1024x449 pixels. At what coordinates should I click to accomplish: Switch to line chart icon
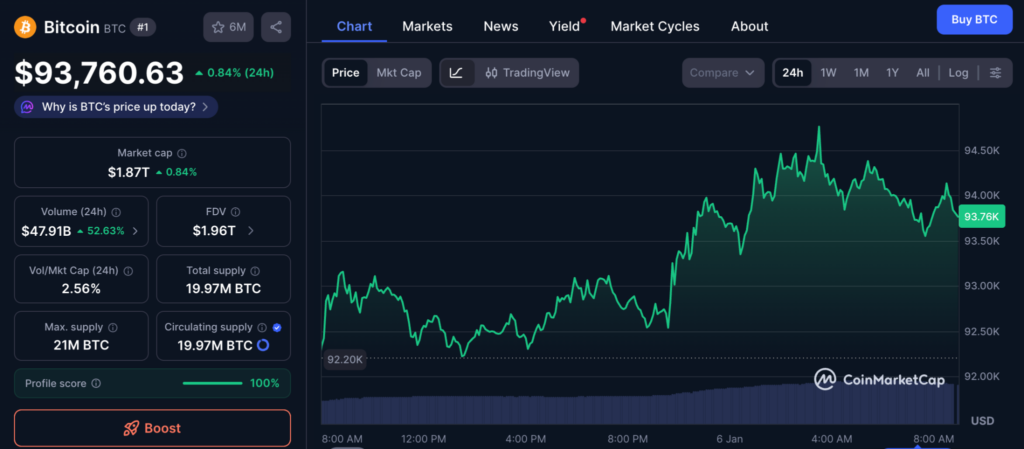tap(457, 73)
